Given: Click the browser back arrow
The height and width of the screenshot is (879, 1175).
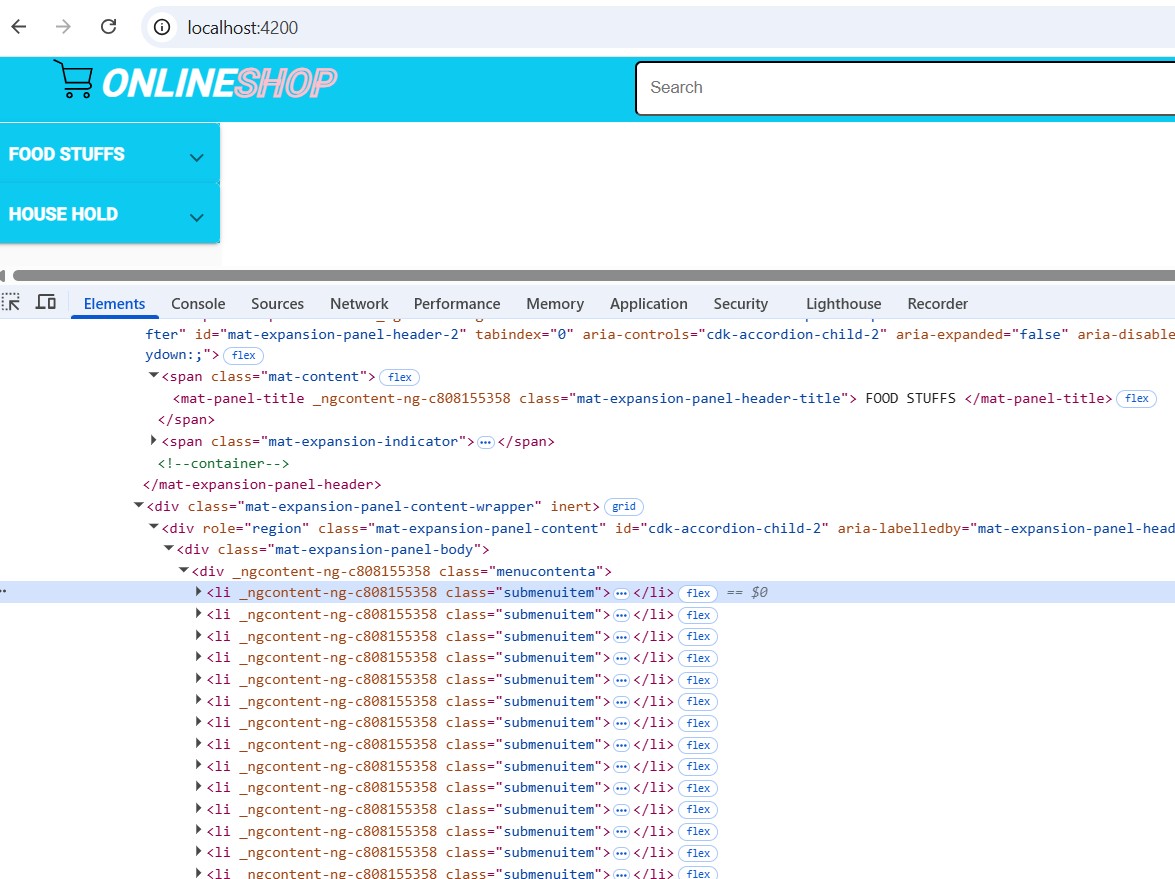Looking at the screenshot, I should (x=19, y=27).
